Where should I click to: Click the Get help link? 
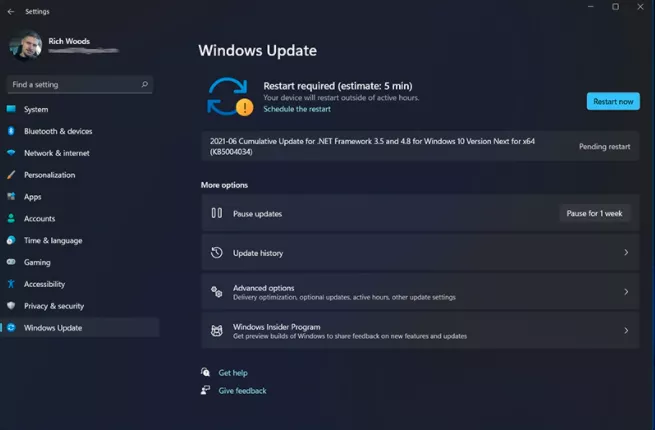pos(233,373)
